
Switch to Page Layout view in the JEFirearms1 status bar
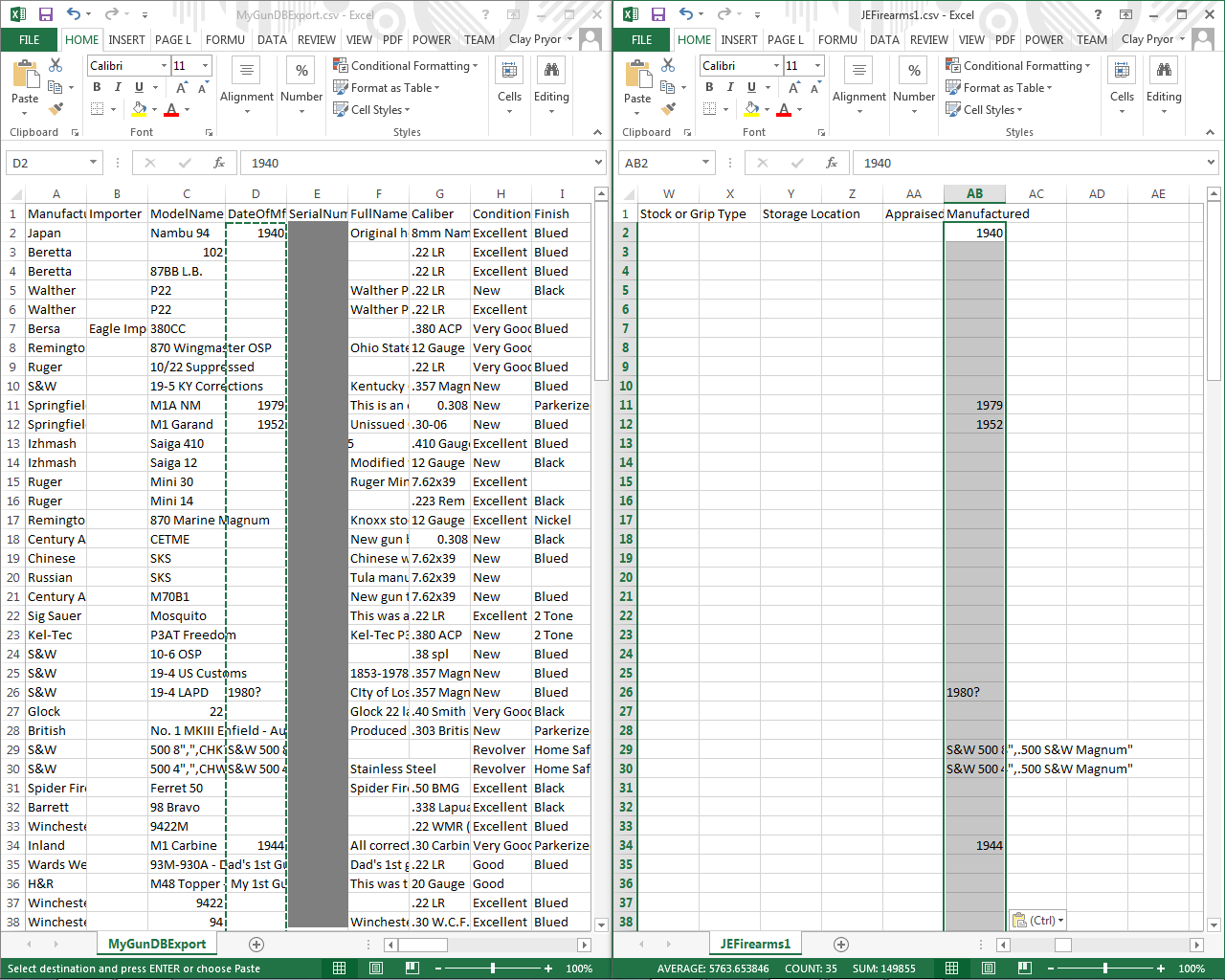[989, 969]
